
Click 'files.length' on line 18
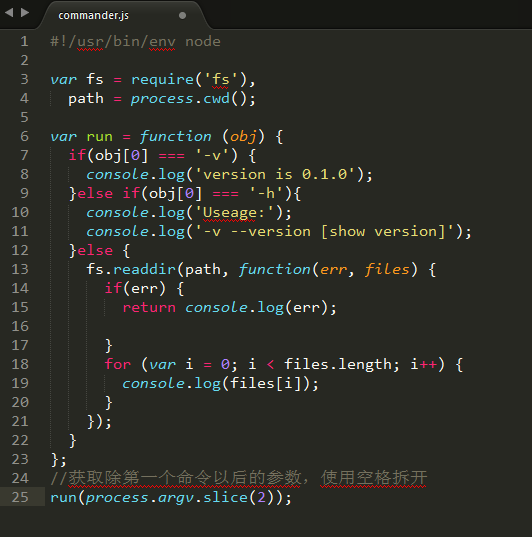pos(338,364)
